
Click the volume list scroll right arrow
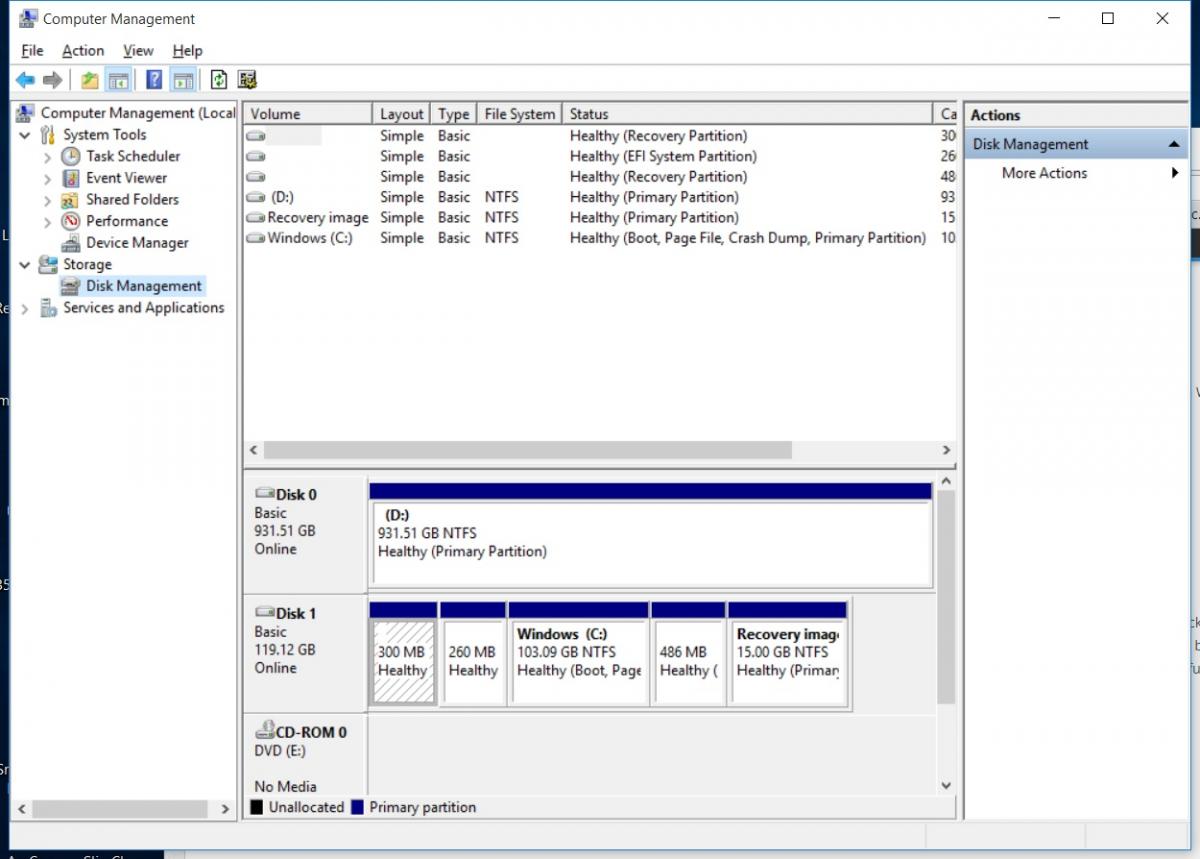tap(946, 451)
